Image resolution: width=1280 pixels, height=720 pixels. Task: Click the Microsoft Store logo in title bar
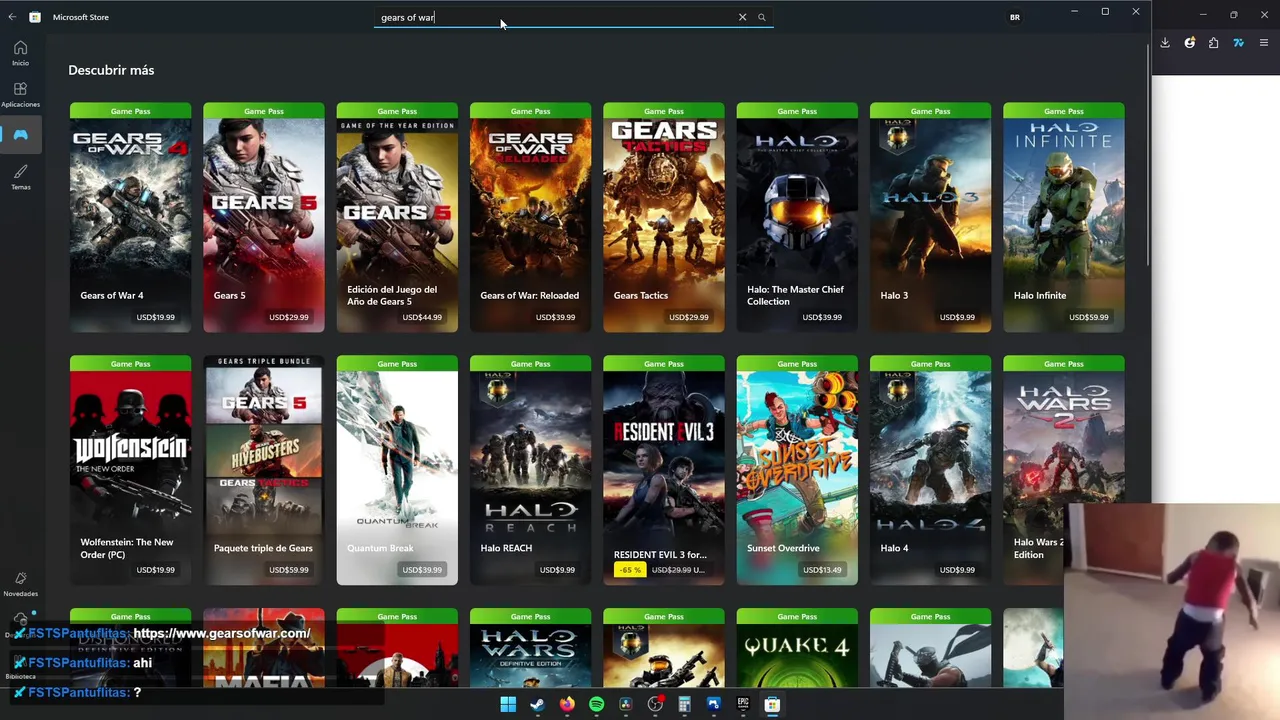point(35,17)
